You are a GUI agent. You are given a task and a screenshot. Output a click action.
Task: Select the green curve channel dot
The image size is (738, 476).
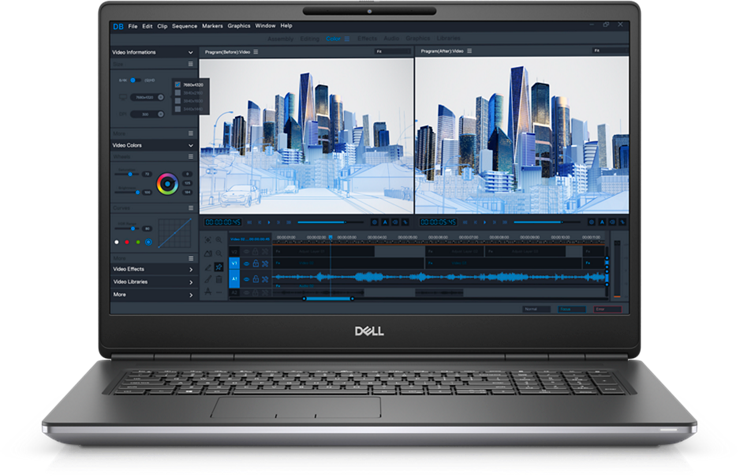point(138,242)
